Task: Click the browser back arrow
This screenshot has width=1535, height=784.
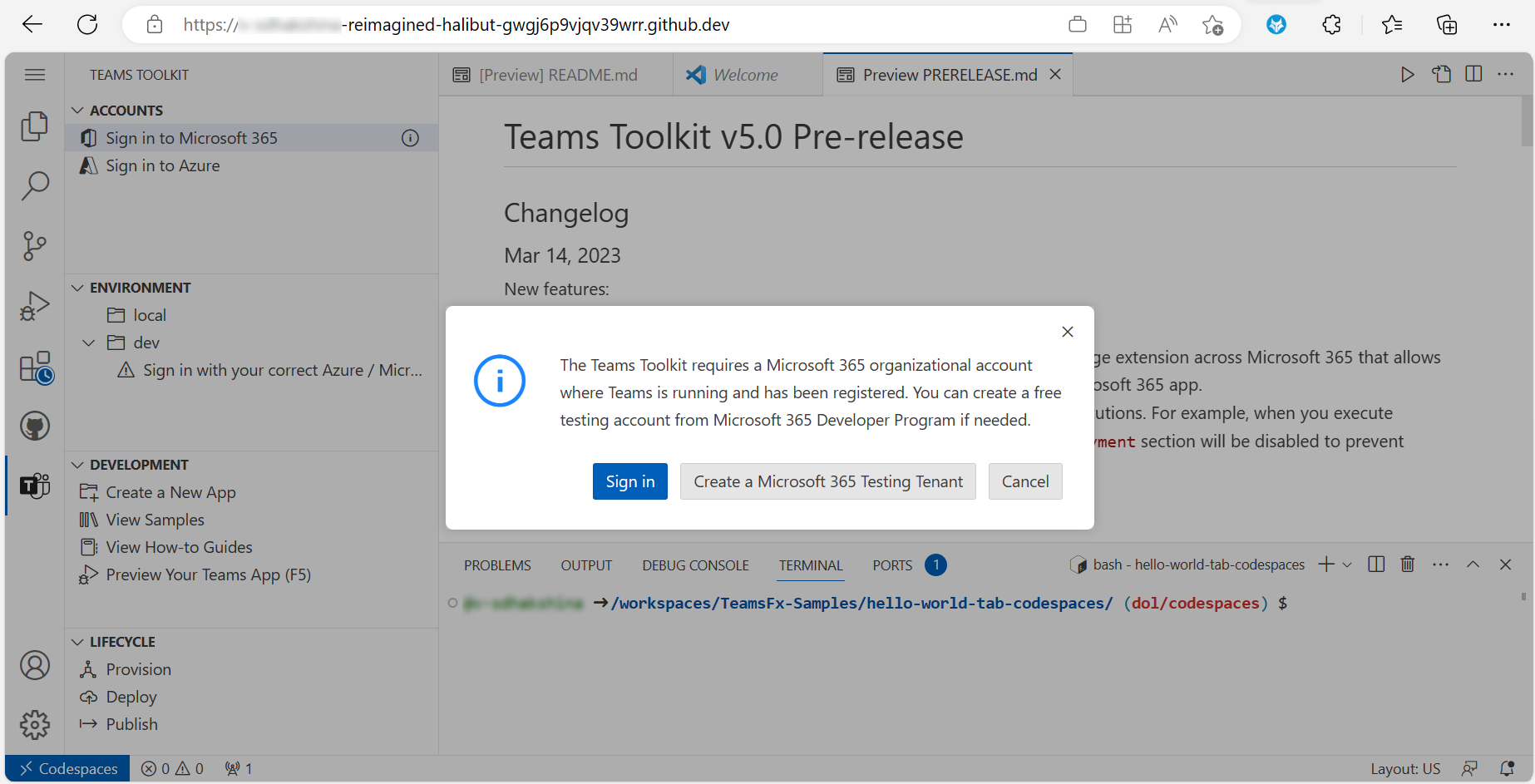Action: pyautogui.click(x=32, y=25)
